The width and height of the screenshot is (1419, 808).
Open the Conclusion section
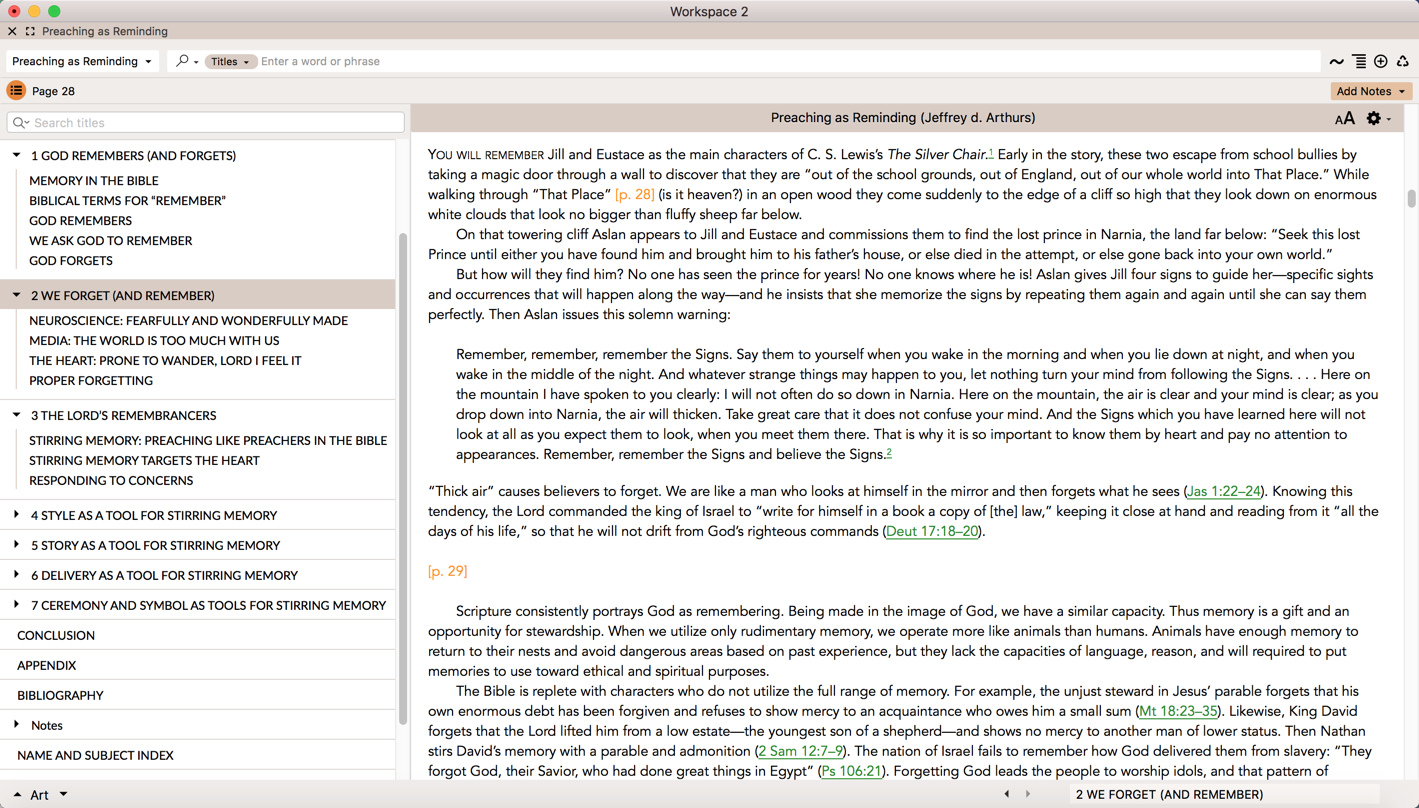coord(56,635)
